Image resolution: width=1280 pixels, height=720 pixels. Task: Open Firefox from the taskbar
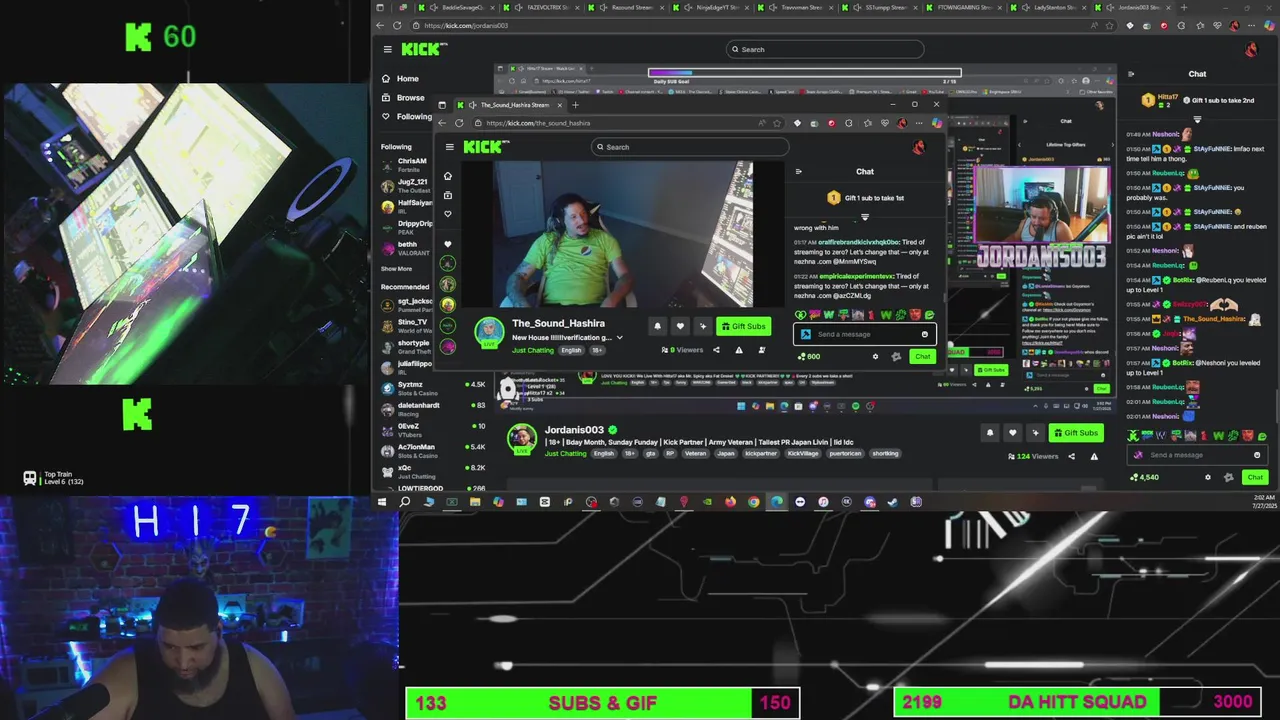730,502
